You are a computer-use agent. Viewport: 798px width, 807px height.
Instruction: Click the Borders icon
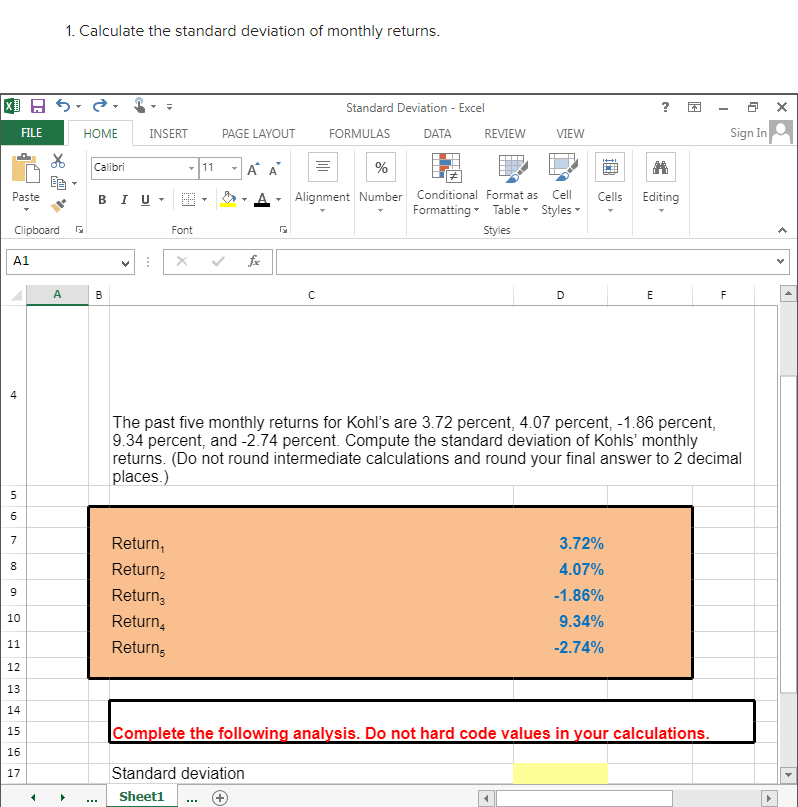click(188, 199)
